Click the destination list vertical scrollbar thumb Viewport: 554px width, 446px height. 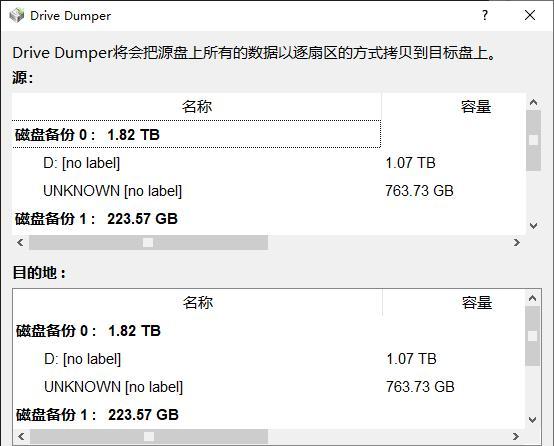pos(532,336)
